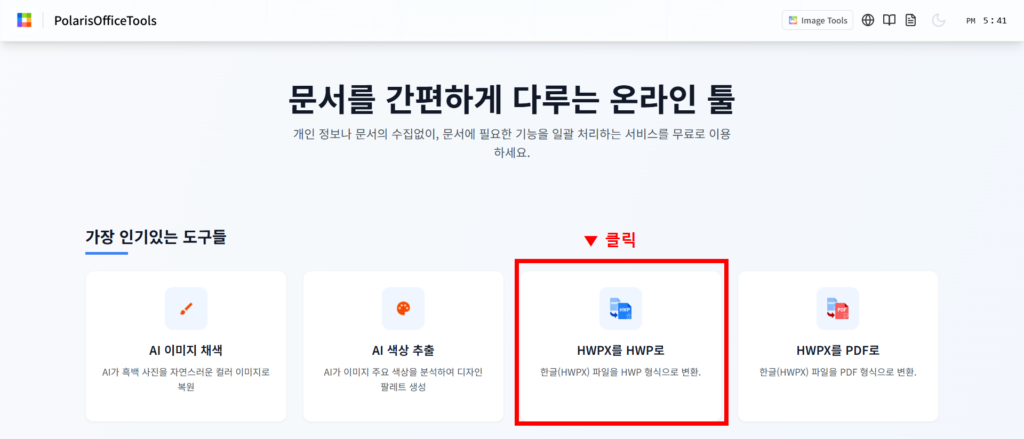This screenshot has height=439, width=1024.
Task: Click the 가장 인기있는 도구들 heading
Action: 155,238
